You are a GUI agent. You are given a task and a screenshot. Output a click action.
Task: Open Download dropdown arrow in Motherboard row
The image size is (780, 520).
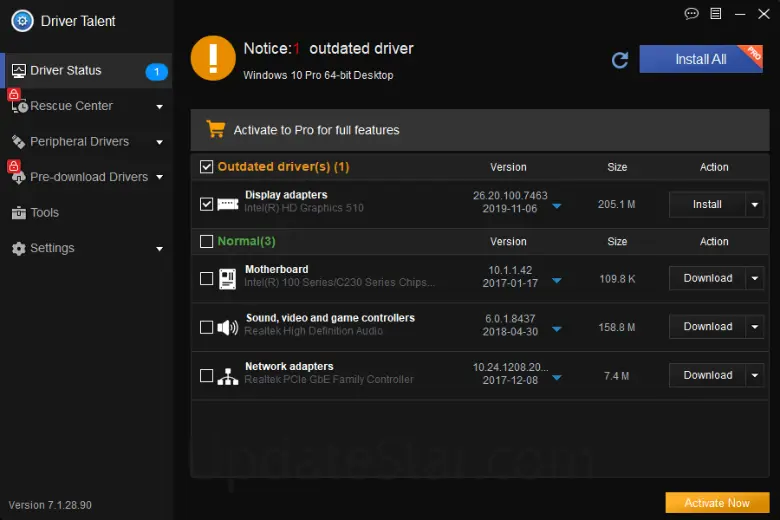point(755,278)
